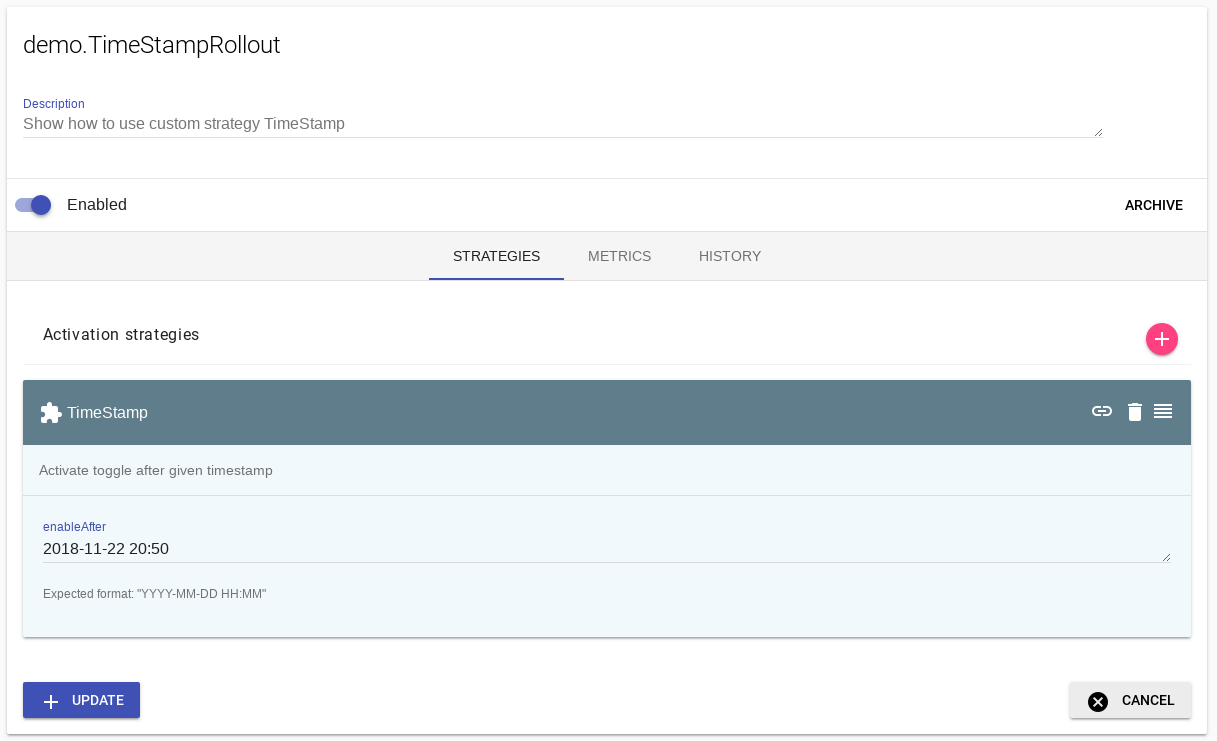Click the resize handle of Description textarea
The height and width of the screenshot is (741, 1217).
point(1098,132)
